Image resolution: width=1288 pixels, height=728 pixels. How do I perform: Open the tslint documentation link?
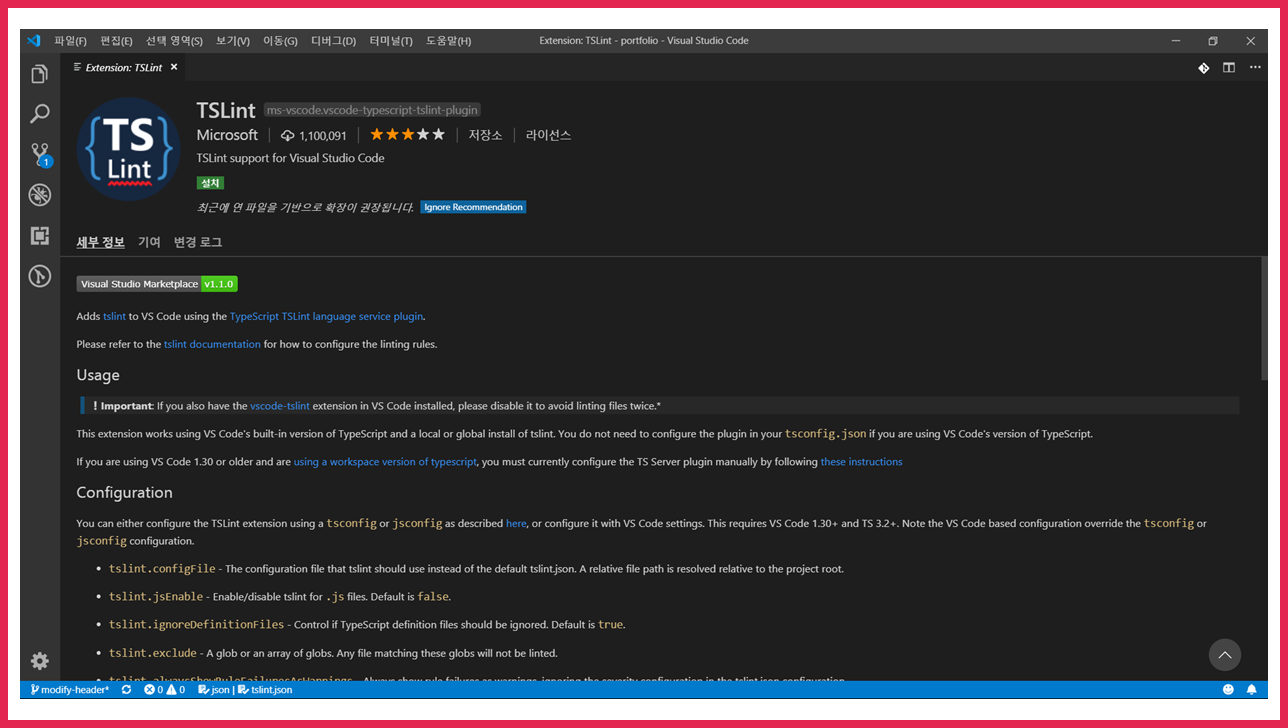coord(212,344)
